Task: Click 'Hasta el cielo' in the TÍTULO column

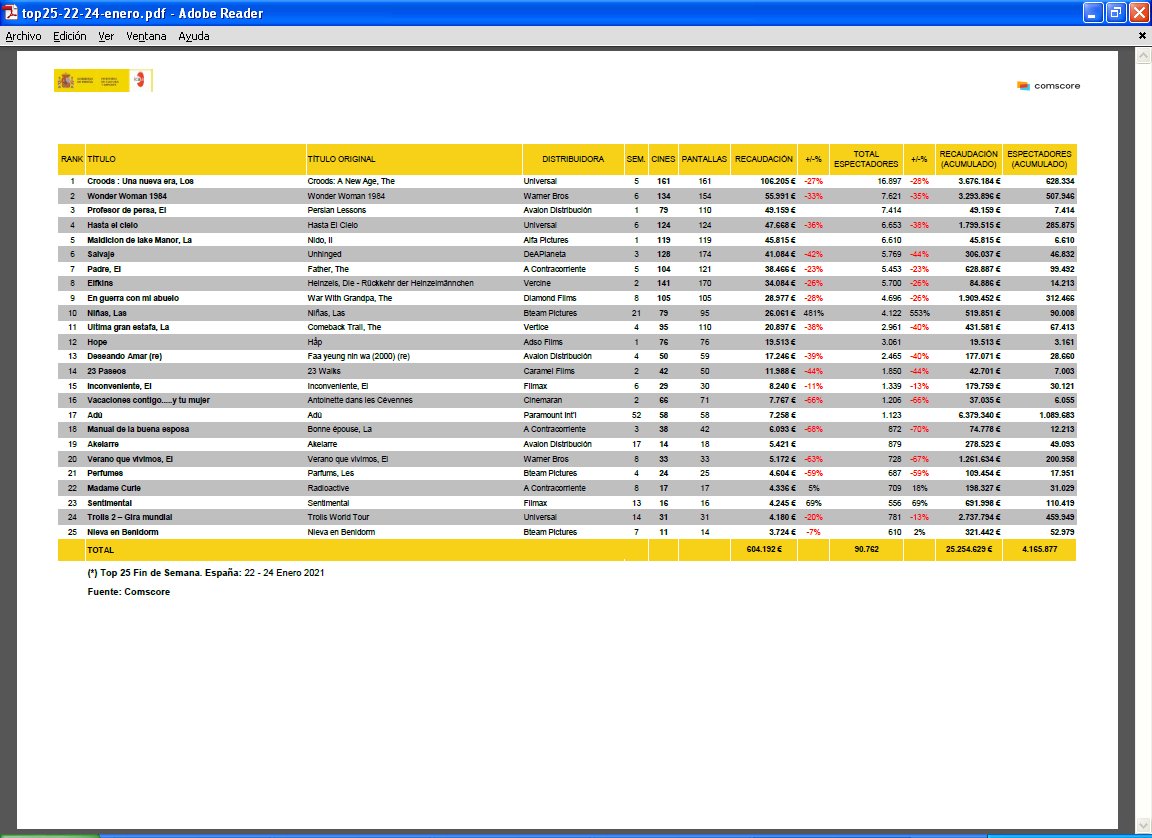Action: 112,225
